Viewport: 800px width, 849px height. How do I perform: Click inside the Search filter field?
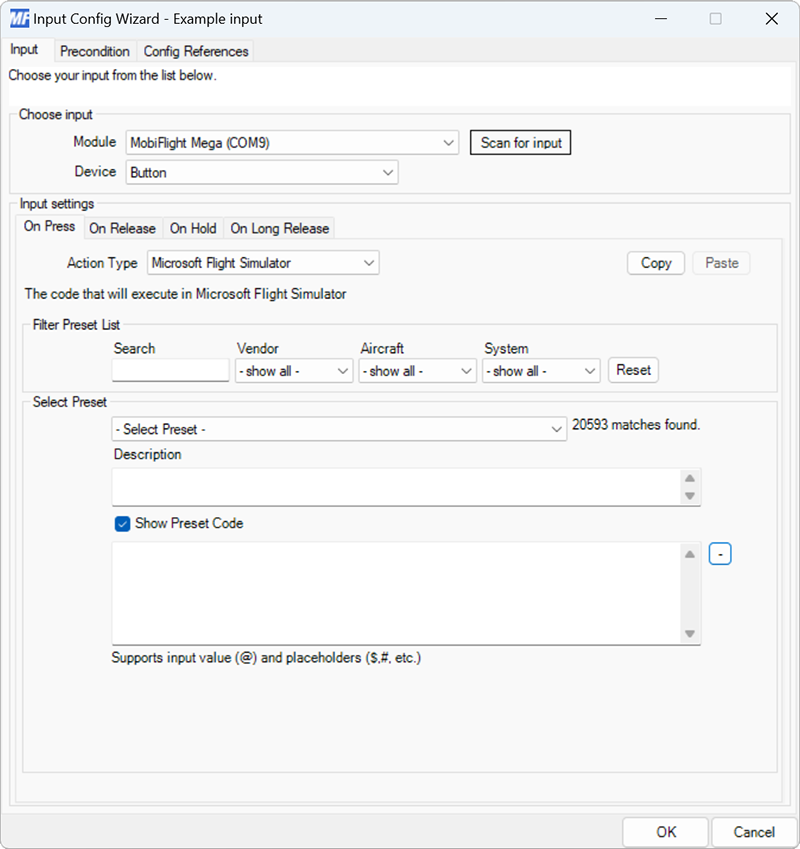click(170, 370)
